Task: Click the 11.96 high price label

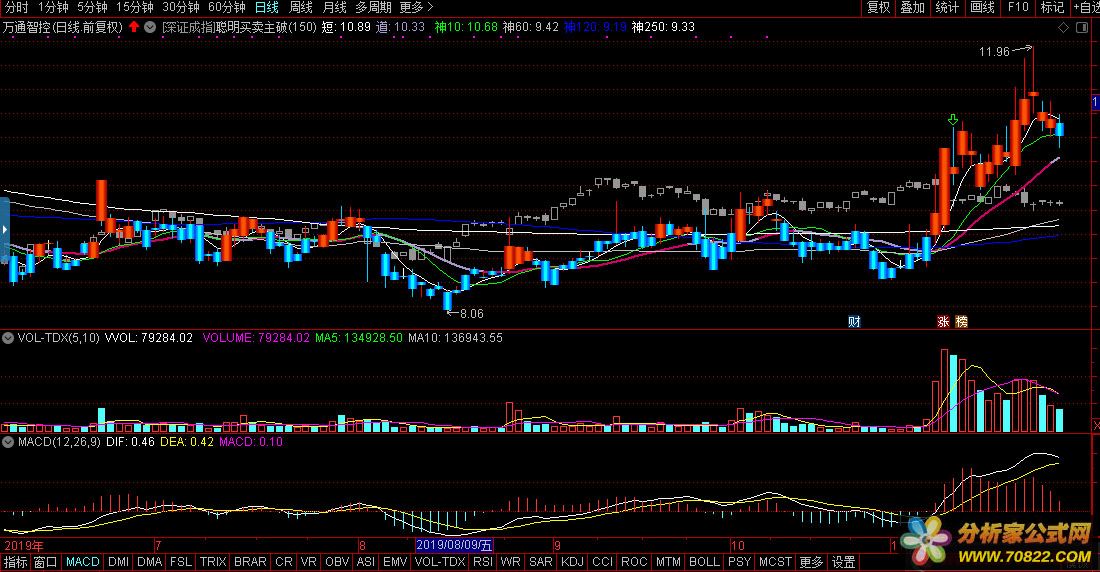Action: [x=994, y=52]
